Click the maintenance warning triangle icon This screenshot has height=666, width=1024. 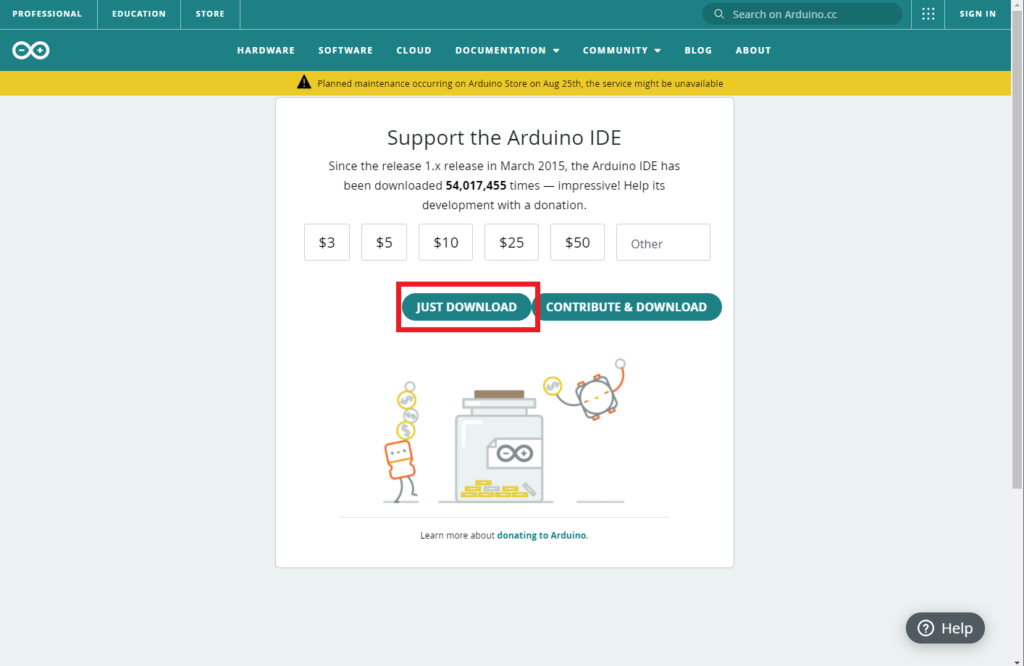click(304, 82)
